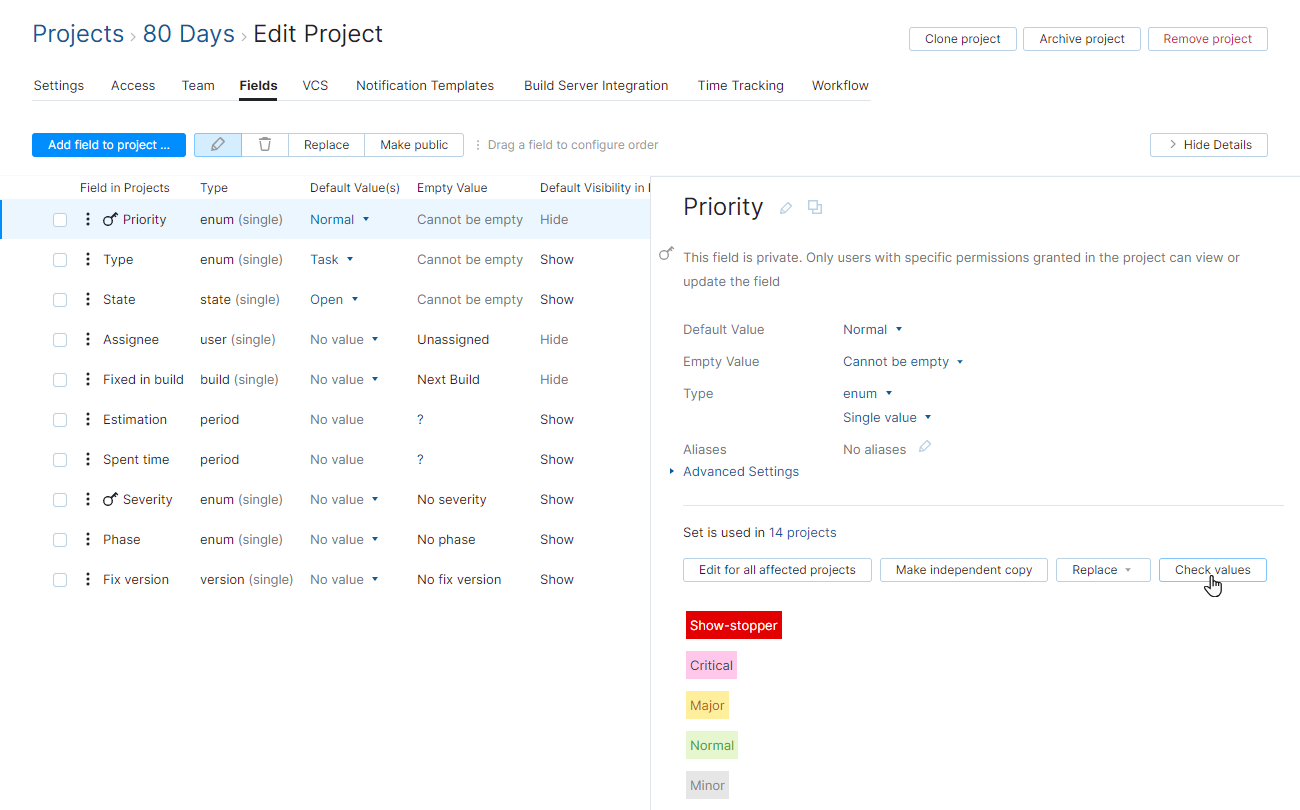Image resolution: width=1300 pixels, height=810 pixels.
Task: Click the pencil icon next to Priority heading
Action: (785, 207)
